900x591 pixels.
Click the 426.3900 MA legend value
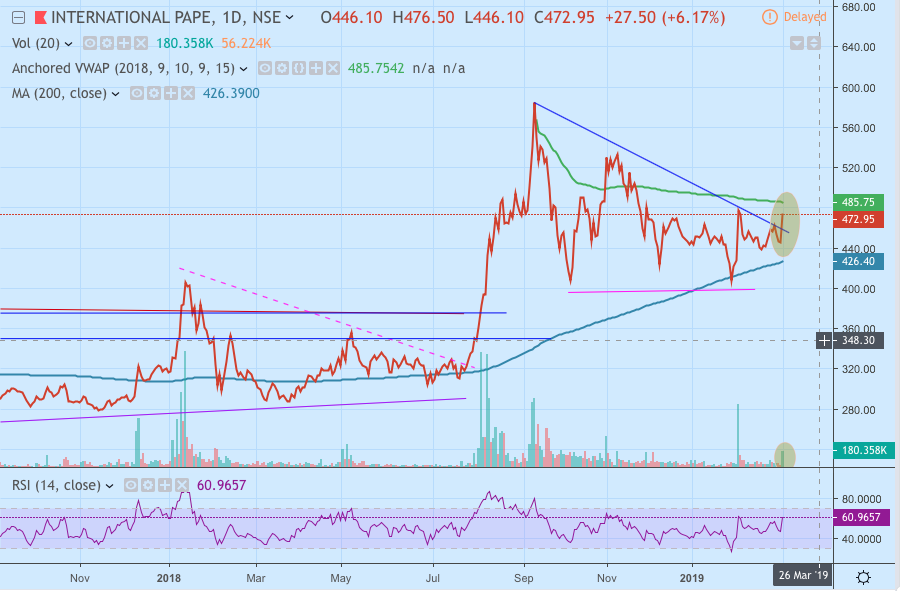[x=231, y=94]
